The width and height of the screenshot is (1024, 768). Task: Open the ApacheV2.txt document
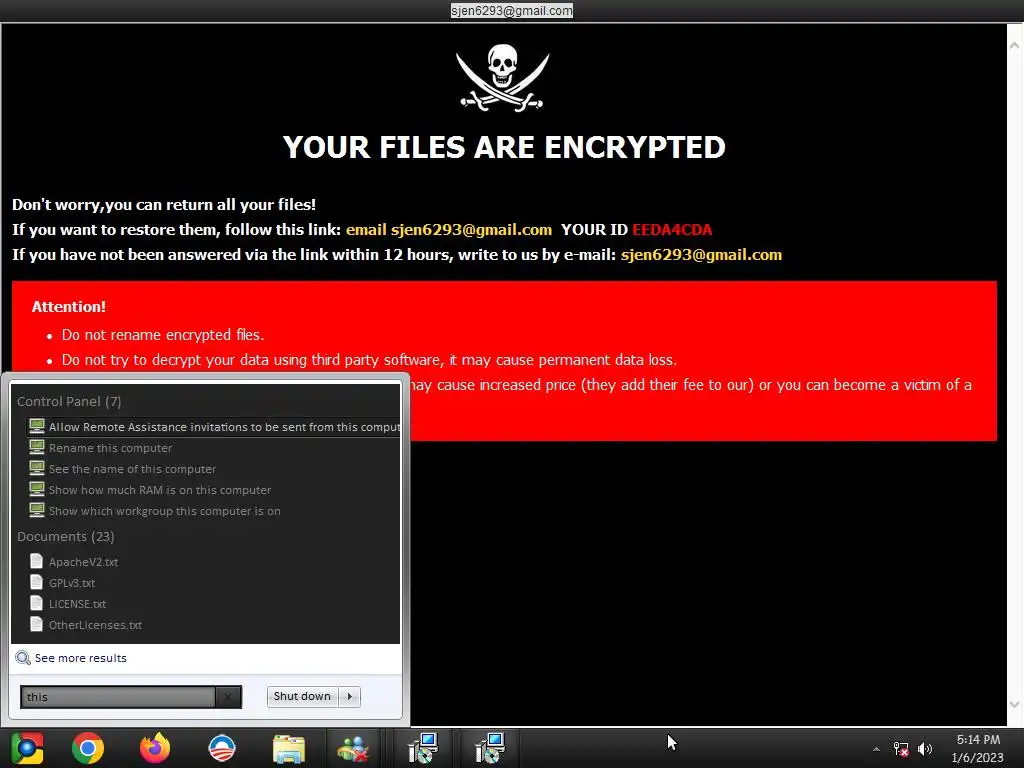coord(83,562)
